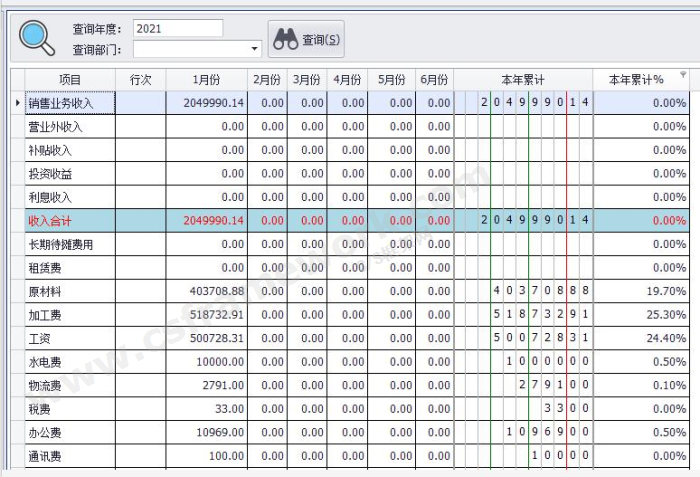
Task: Click the large magnifying glass icon
Action: click(37, 37)
